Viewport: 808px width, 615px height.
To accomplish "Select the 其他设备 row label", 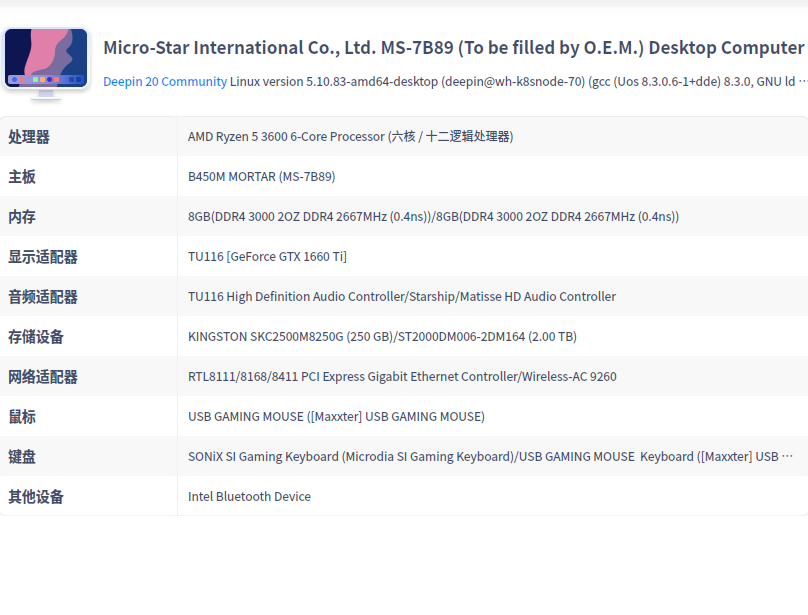I will (x=36, y=496).
